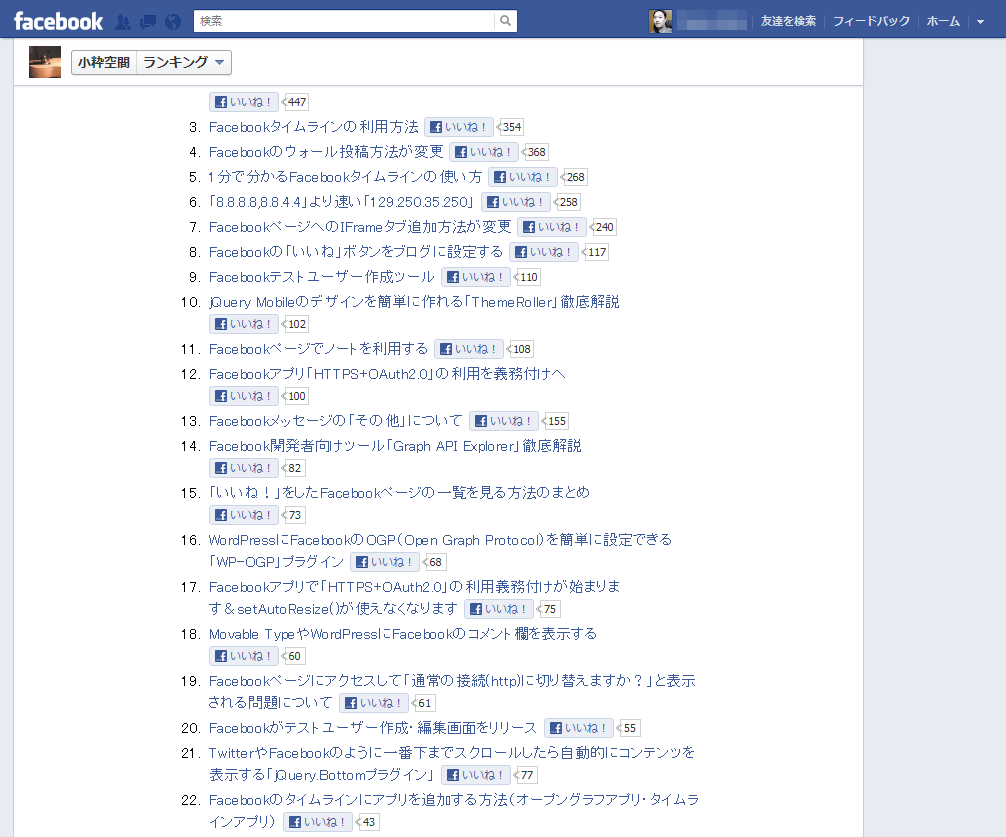Like the 「いいね」ボタンをブログに設定する article
Viewport: 1006px width, 837px height.
[x=544, y=252]
